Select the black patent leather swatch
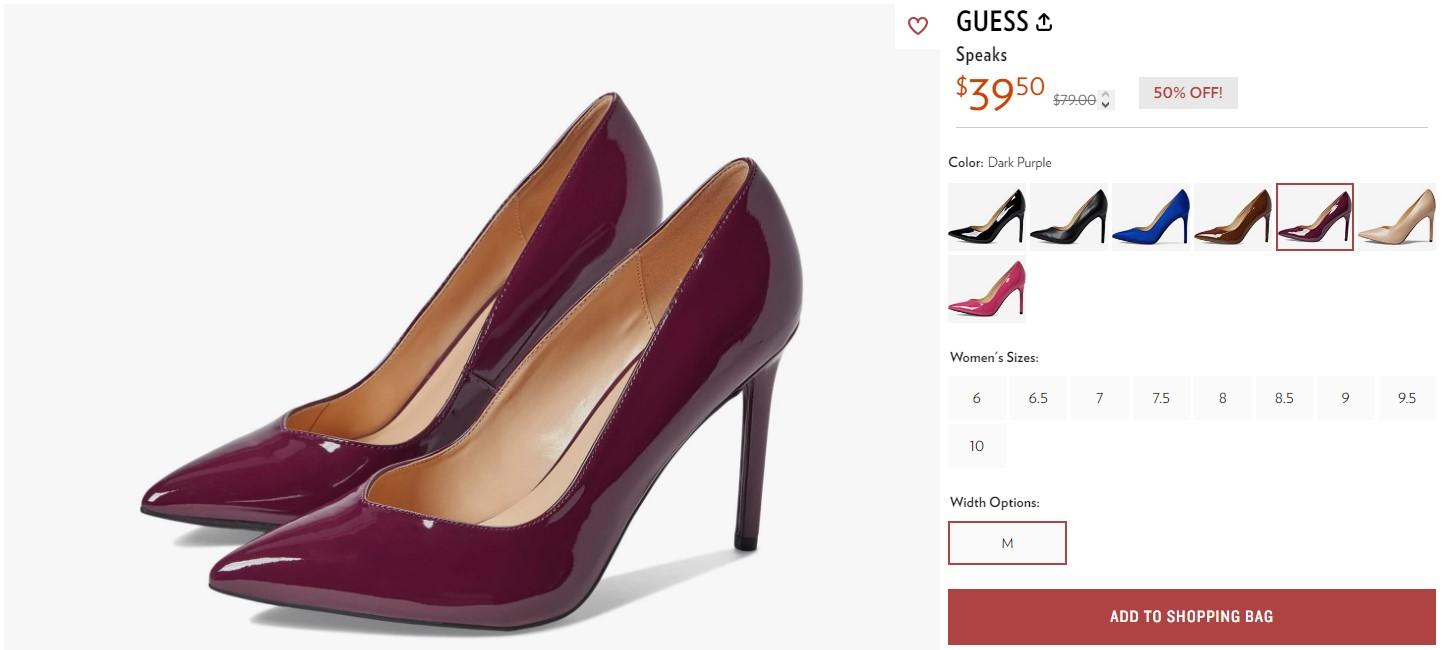This screenshot has height=650, width=1442. tap(986, 216)
